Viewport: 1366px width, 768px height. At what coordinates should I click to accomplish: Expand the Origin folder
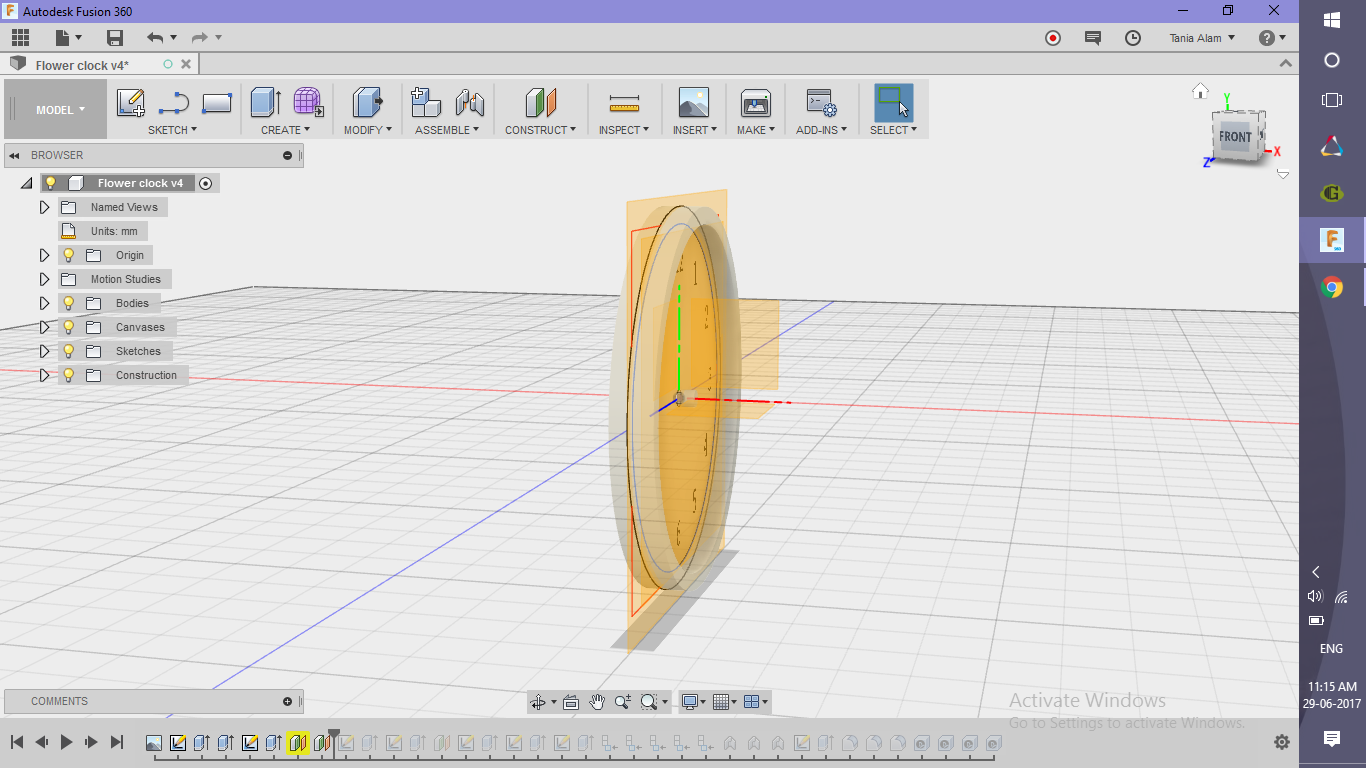(44, 255)
